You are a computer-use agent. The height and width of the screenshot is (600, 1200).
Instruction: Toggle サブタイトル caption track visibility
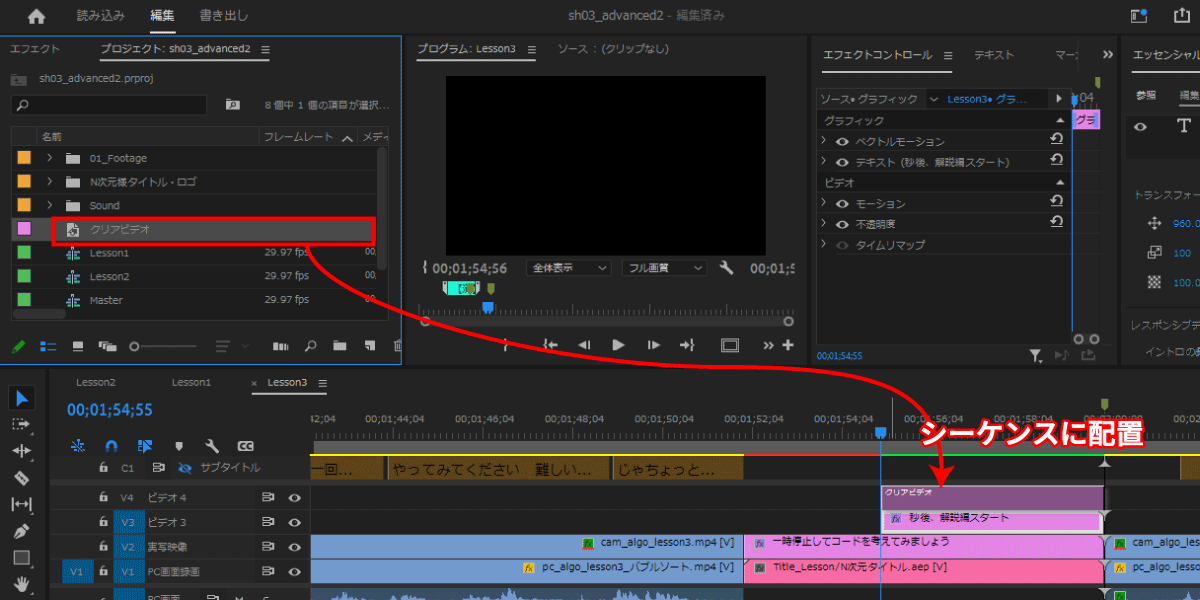tap(184, 467)
